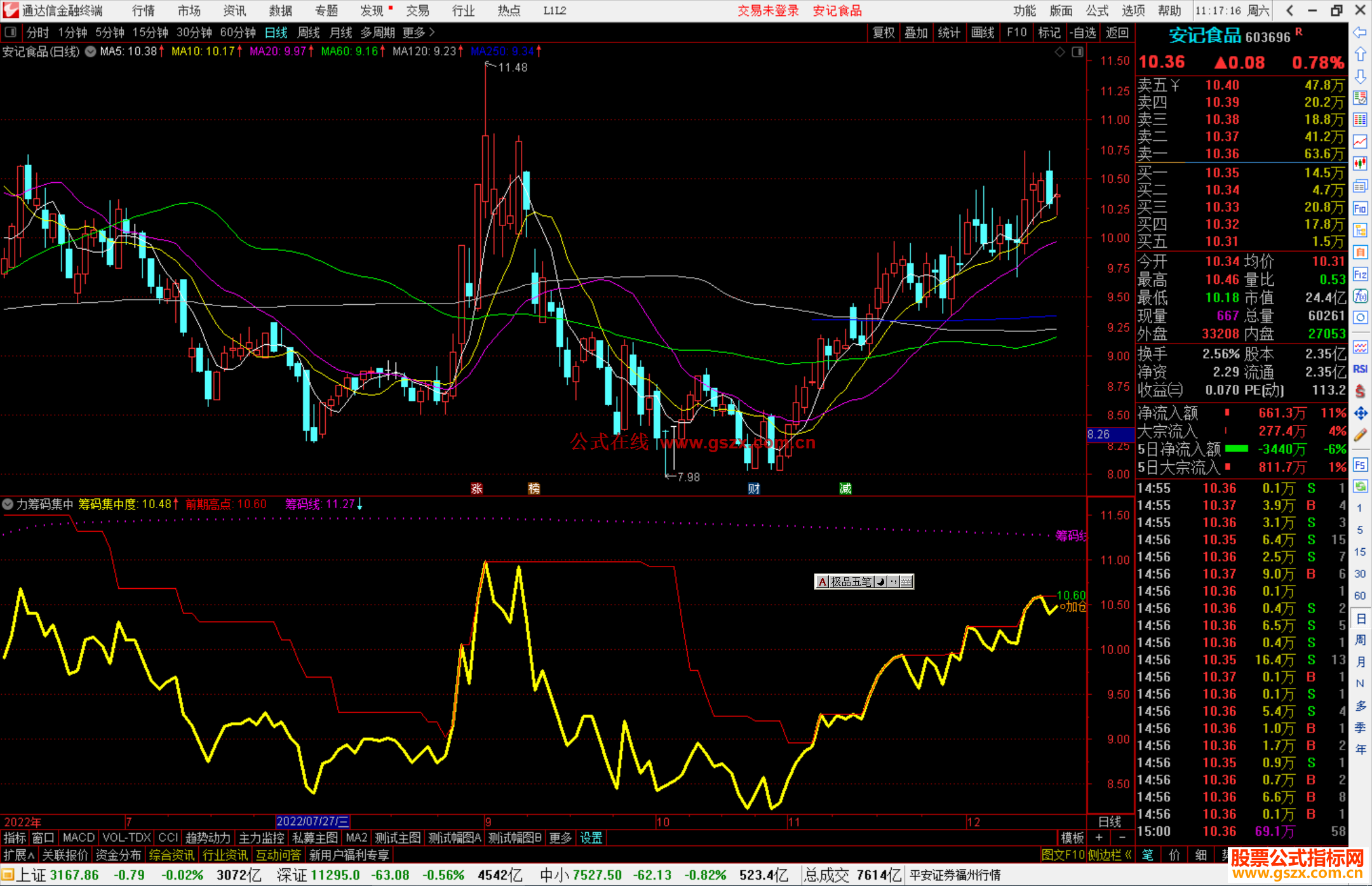1372x886 pixels.
Task: Click the F10 company info sidebar icon
Action: coord(1360,208)
